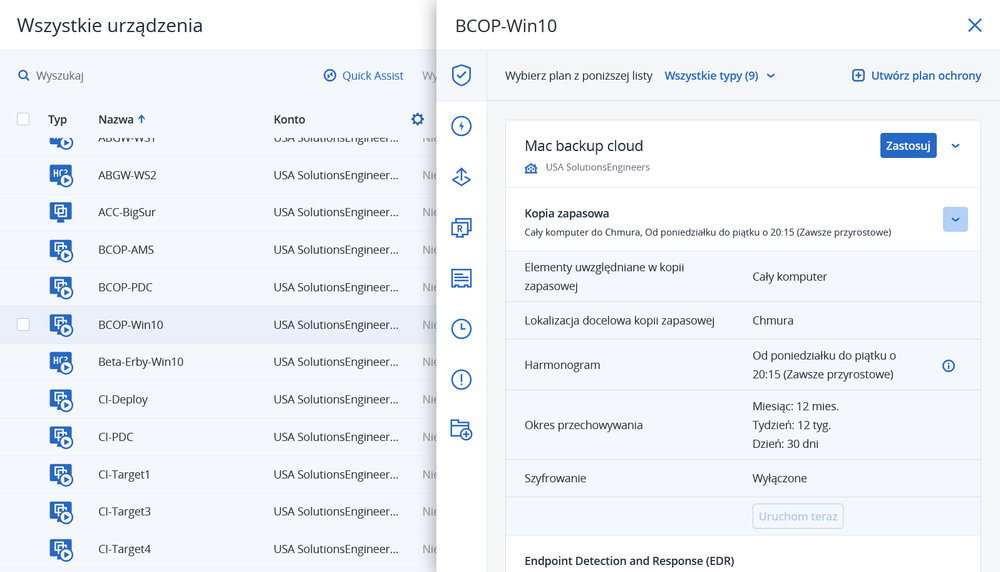The width and height of the screenshot is (1000, 572).
Task: Apply plan with Zastosuj button
Action: pos(908,145)
